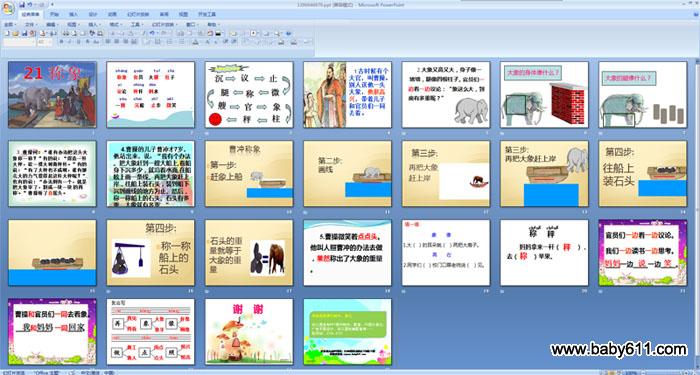Screen dimensions: 700x375
Task: Click the vertical scrollbar of slide sorter
Action: 697,214
